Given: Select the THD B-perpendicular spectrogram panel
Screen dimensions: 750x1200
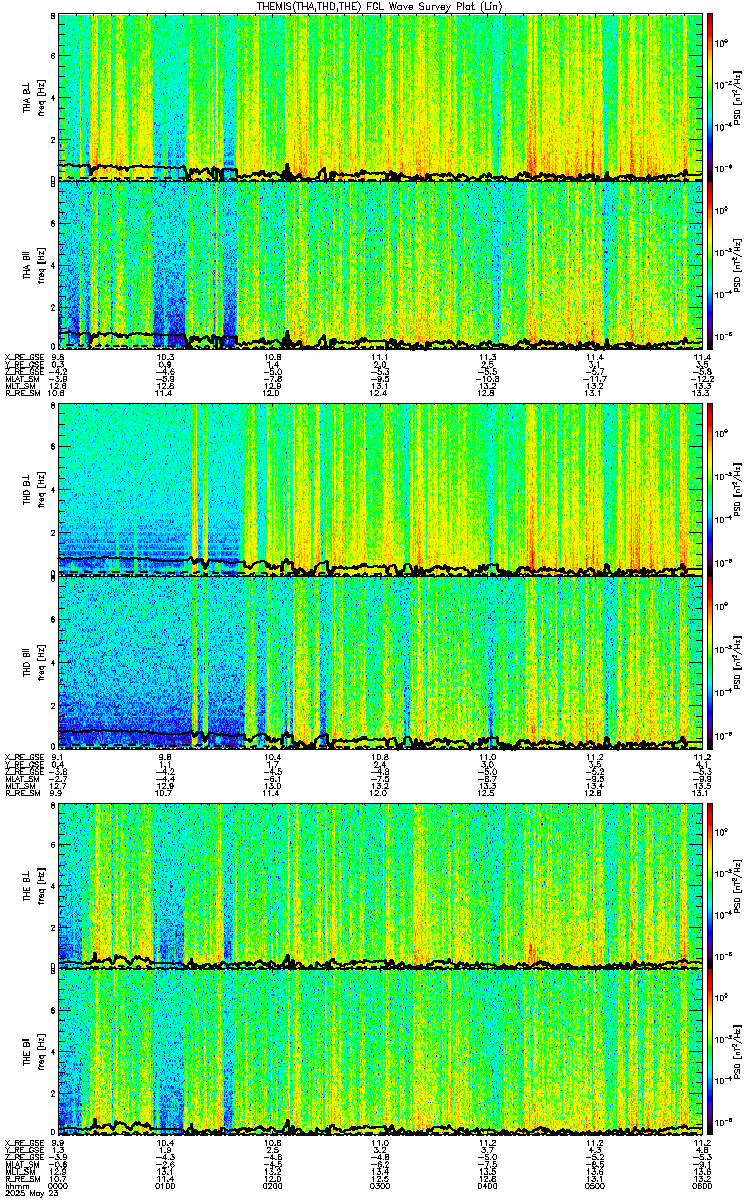Looking at the screenshot, I should [x=380, y=490].
